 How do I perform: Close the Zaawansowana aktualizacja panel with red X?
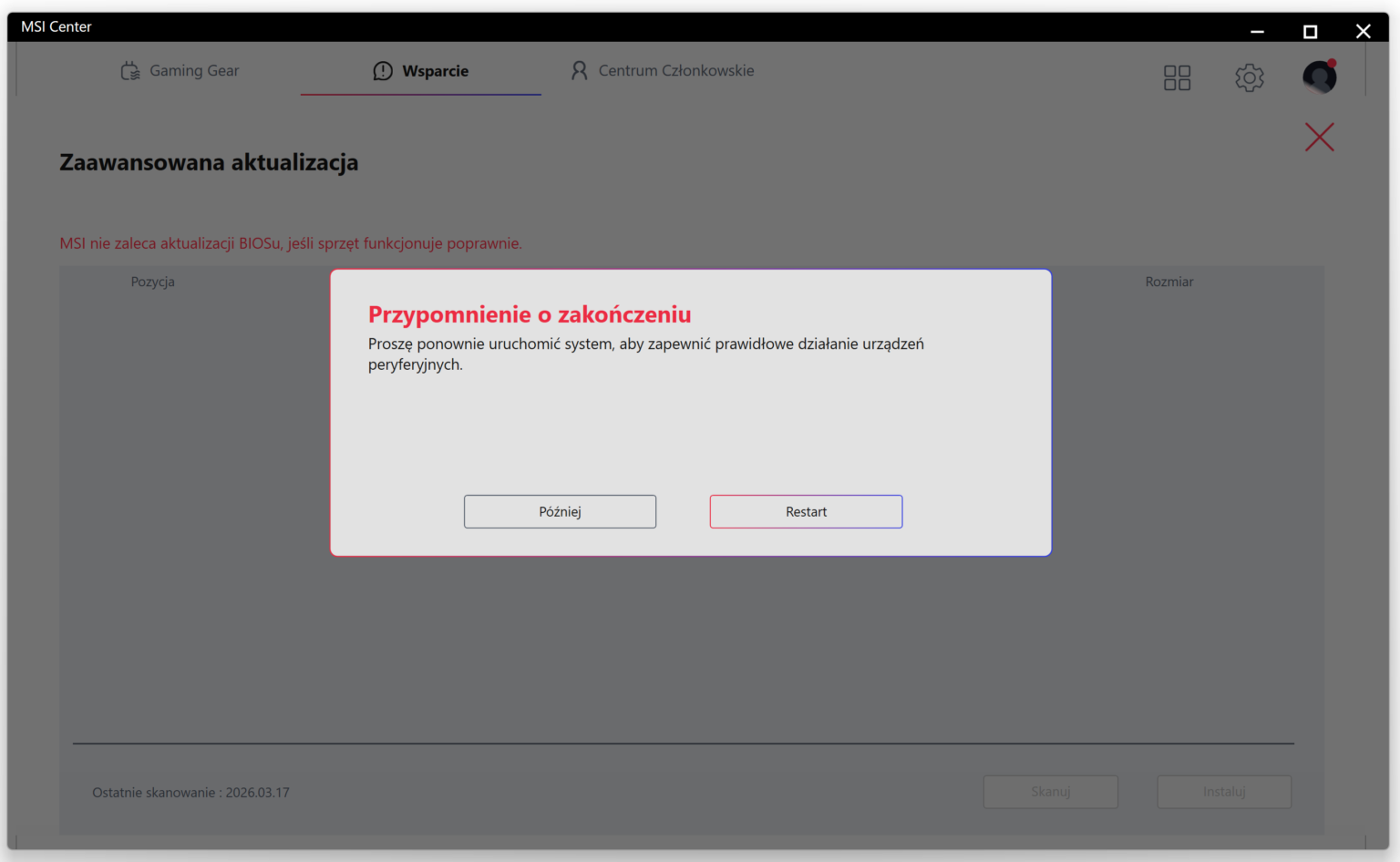click(1319, 138)
